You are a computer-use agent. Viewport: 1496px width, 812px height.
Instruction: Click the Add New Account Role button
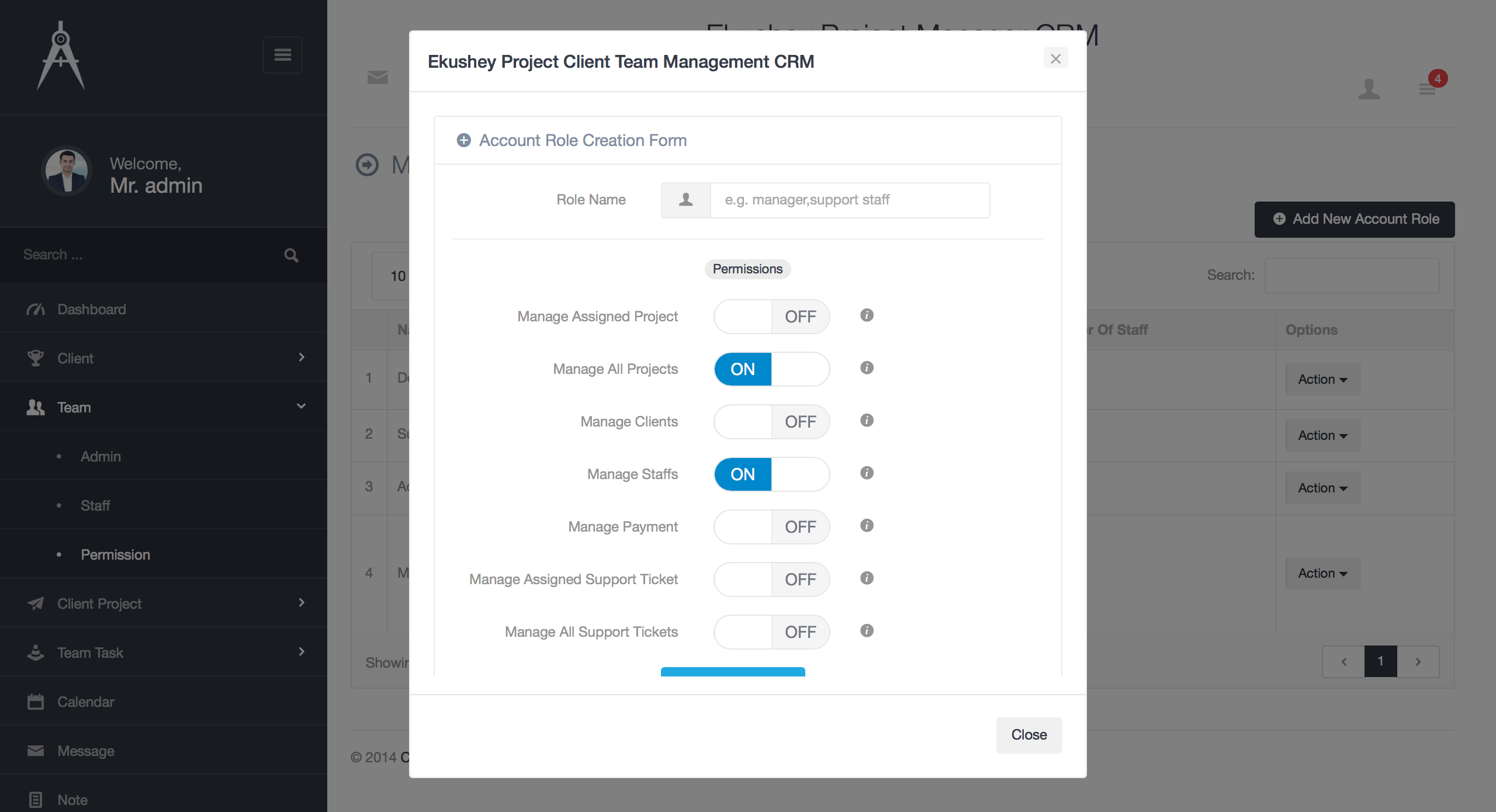click(1355, 219)
